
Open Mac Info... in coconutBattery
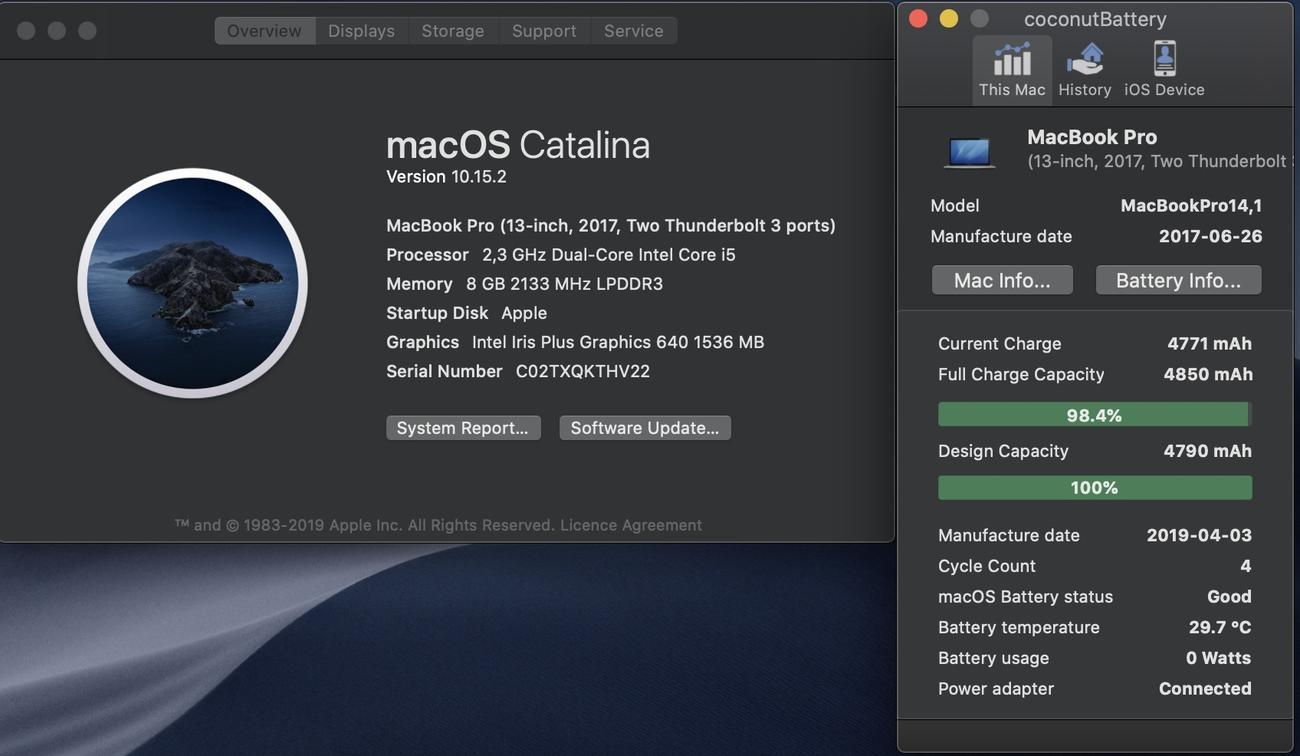1002,280
